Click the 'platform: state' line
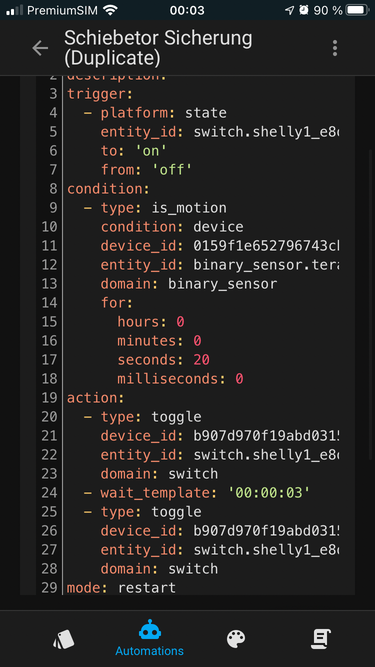The height and width of the screenshot is (667, 375). tap(164, 113)
